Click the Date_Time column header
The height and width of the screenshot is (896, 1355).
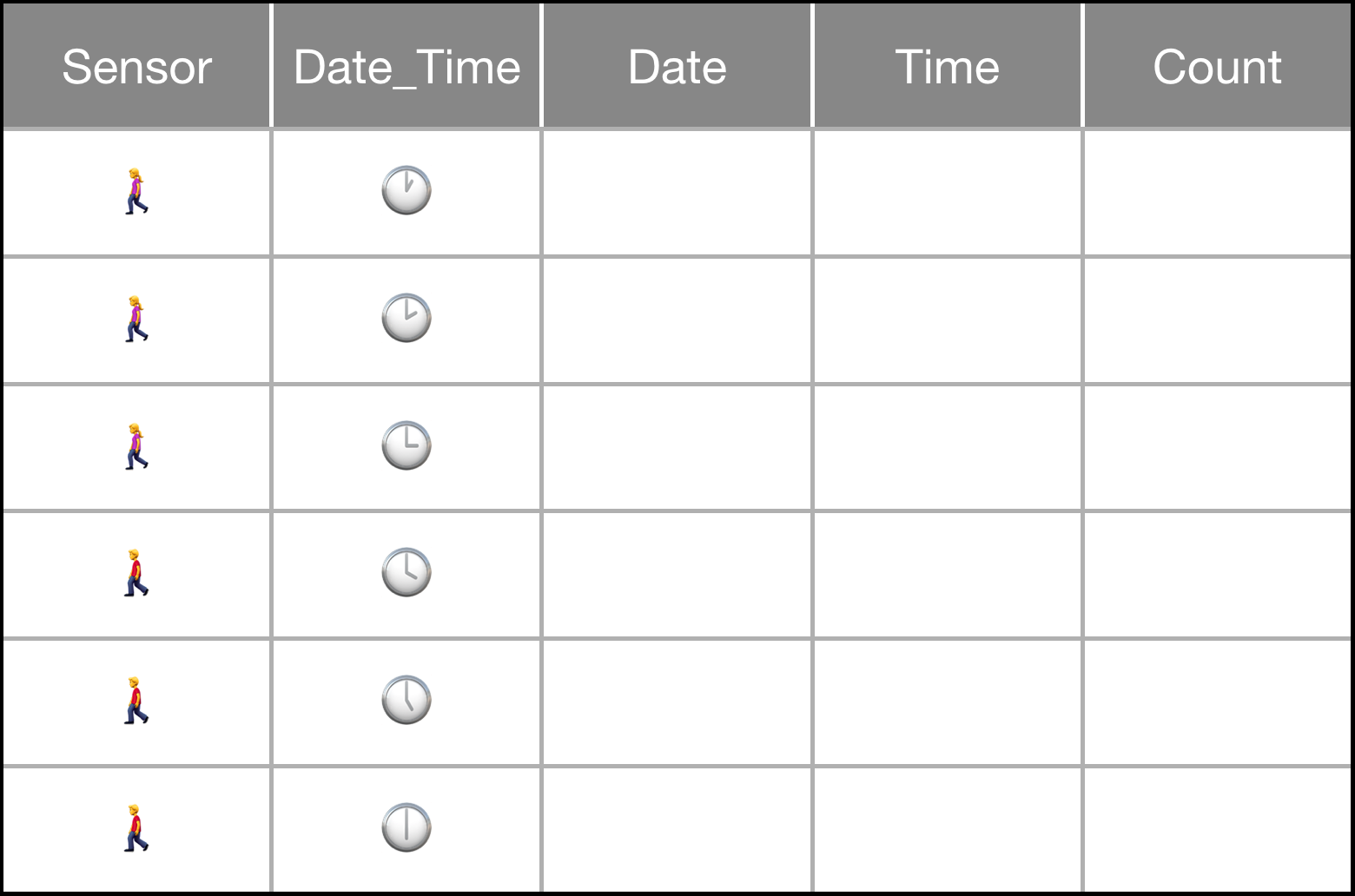click(x=406, y=66)
